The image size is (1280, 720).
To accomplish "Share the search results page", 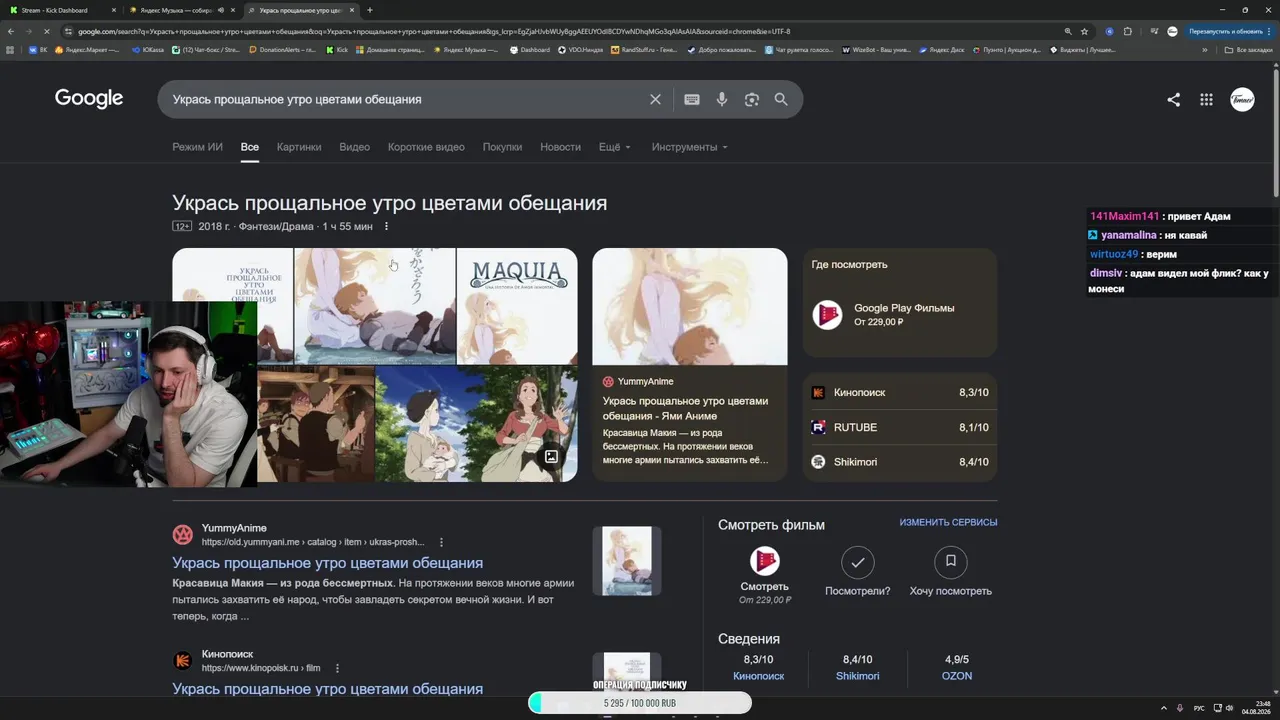I will (1174, 100).
